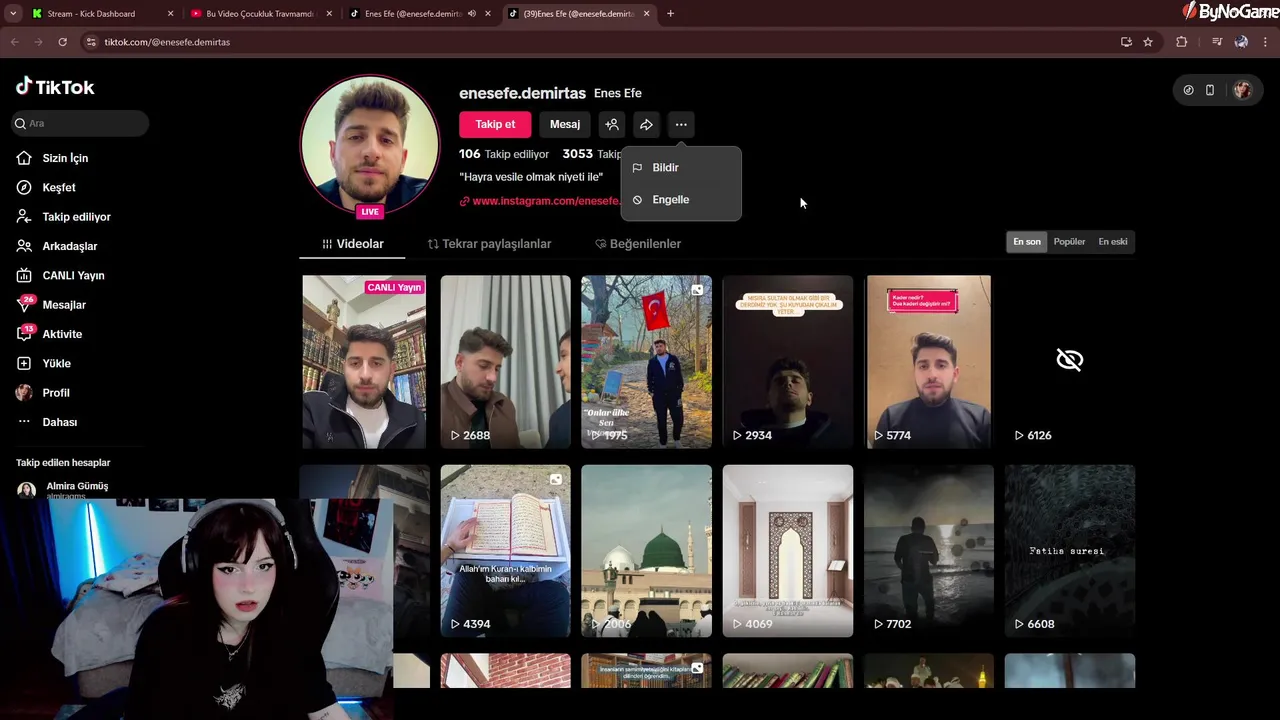Open the instagram.com profile link
Screen dimensions: 1280x720
coord(540,201)
